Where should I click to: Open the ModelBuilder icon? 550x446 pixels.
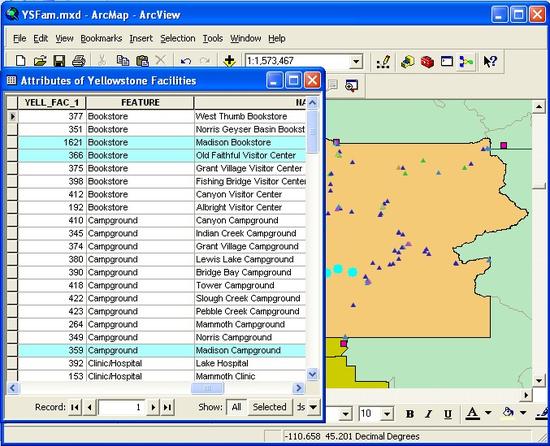466,62
